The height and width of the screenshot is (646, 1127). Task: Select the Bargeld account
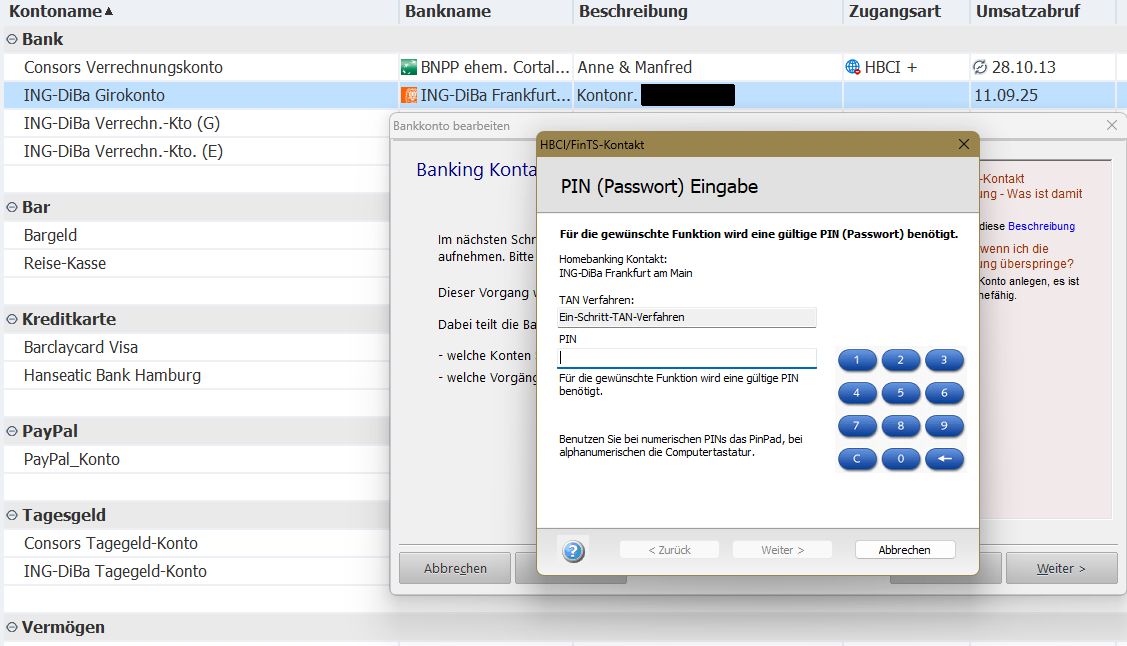click(x=196, y=235)
